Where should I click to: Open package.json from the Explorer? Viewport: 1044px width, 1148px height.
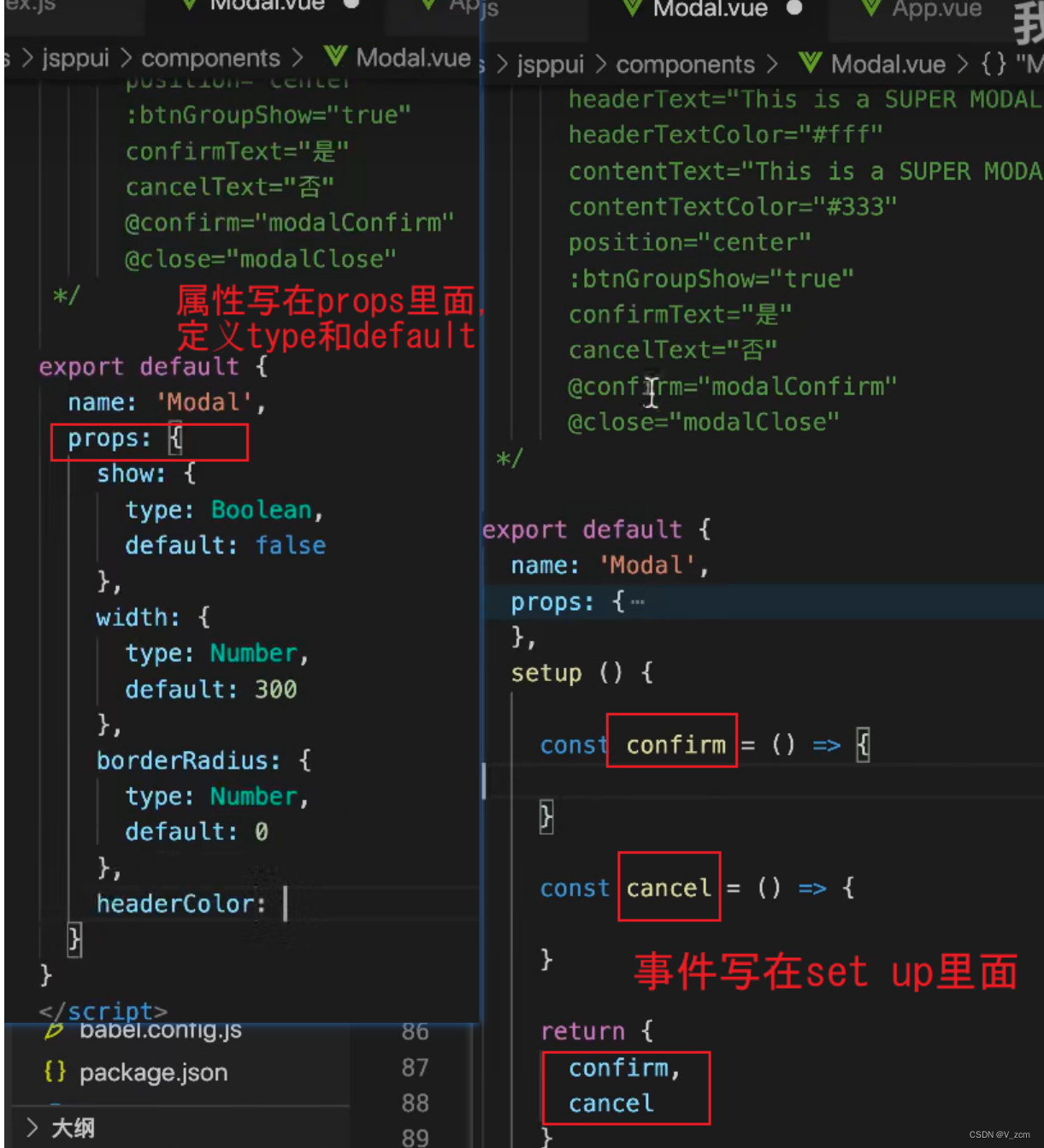(x=153, y=1071)
